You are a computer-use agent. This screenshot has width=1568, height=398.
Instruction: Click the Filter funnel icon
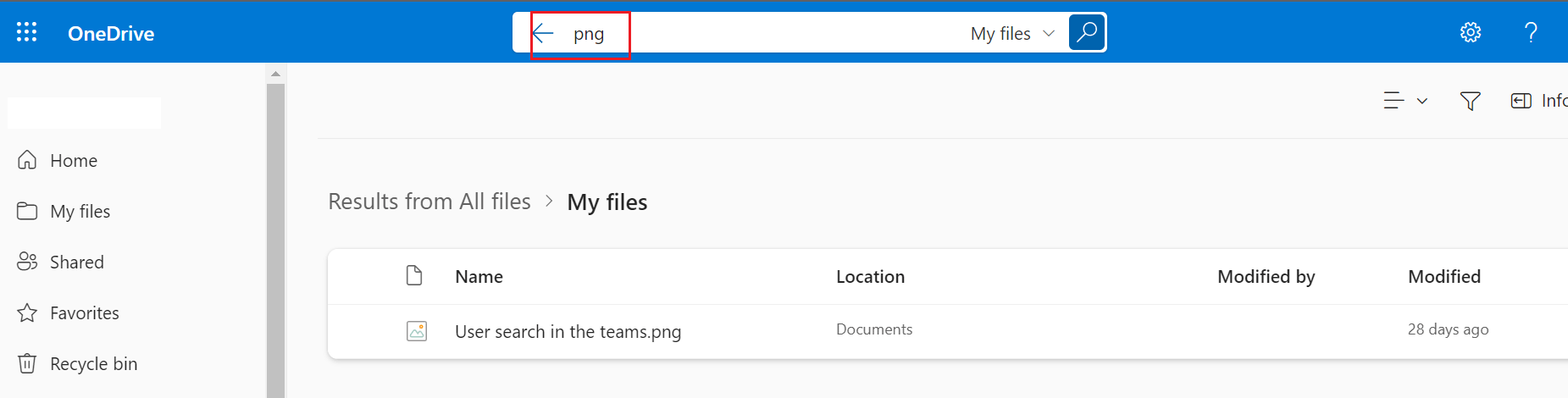pos(1471,101)
